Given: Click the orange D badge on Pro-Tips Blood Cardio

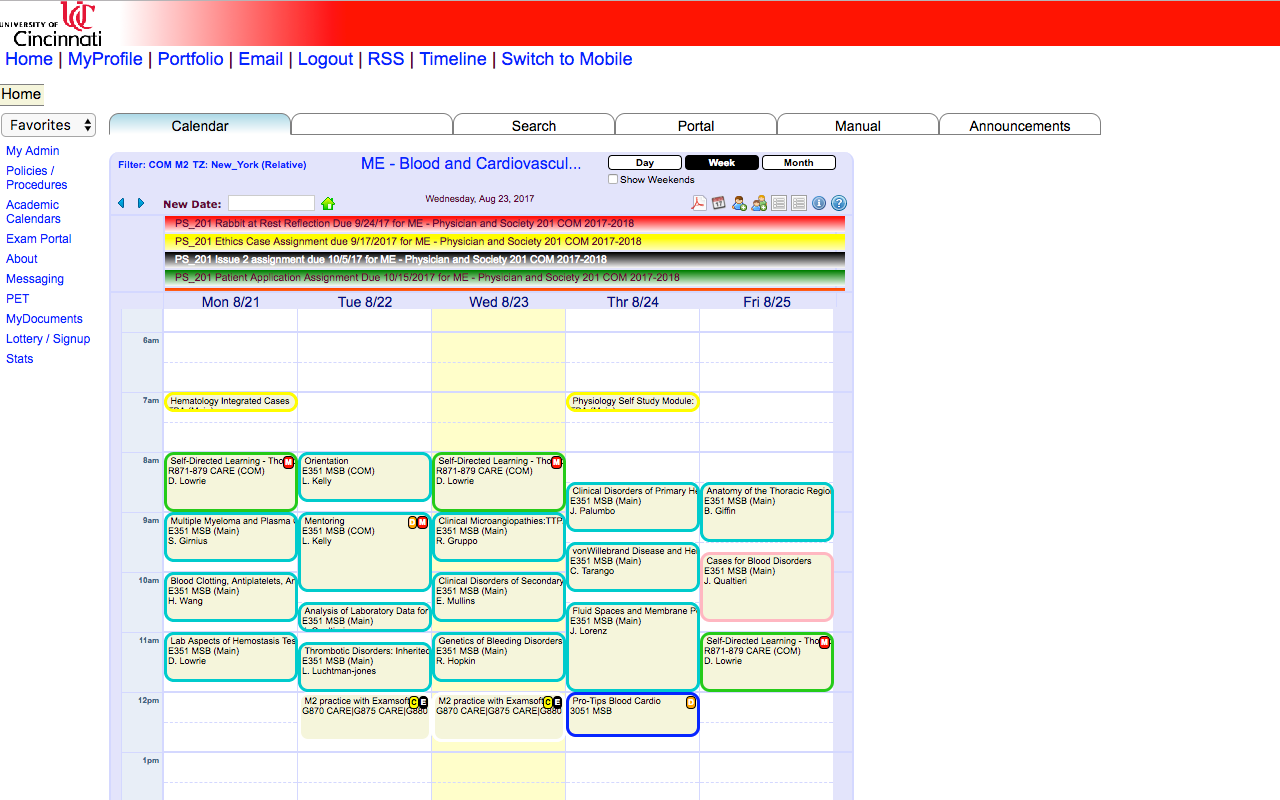Looking at the screenshot, I should (x=690, y=702).
